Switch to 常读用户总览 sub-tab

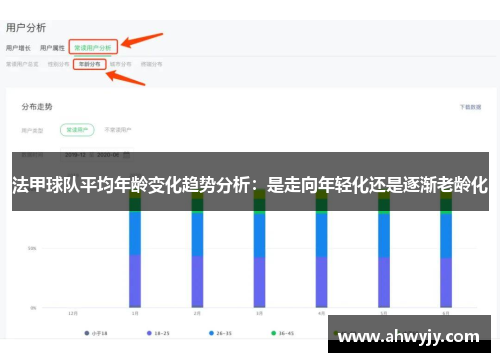coord(22,64)
